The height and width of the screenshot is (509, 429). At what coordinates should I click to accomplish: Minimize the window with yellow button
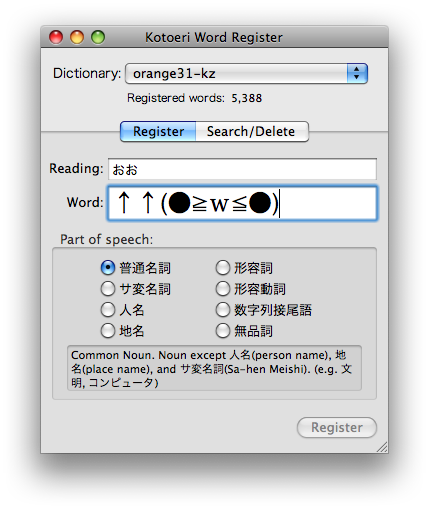77,37
